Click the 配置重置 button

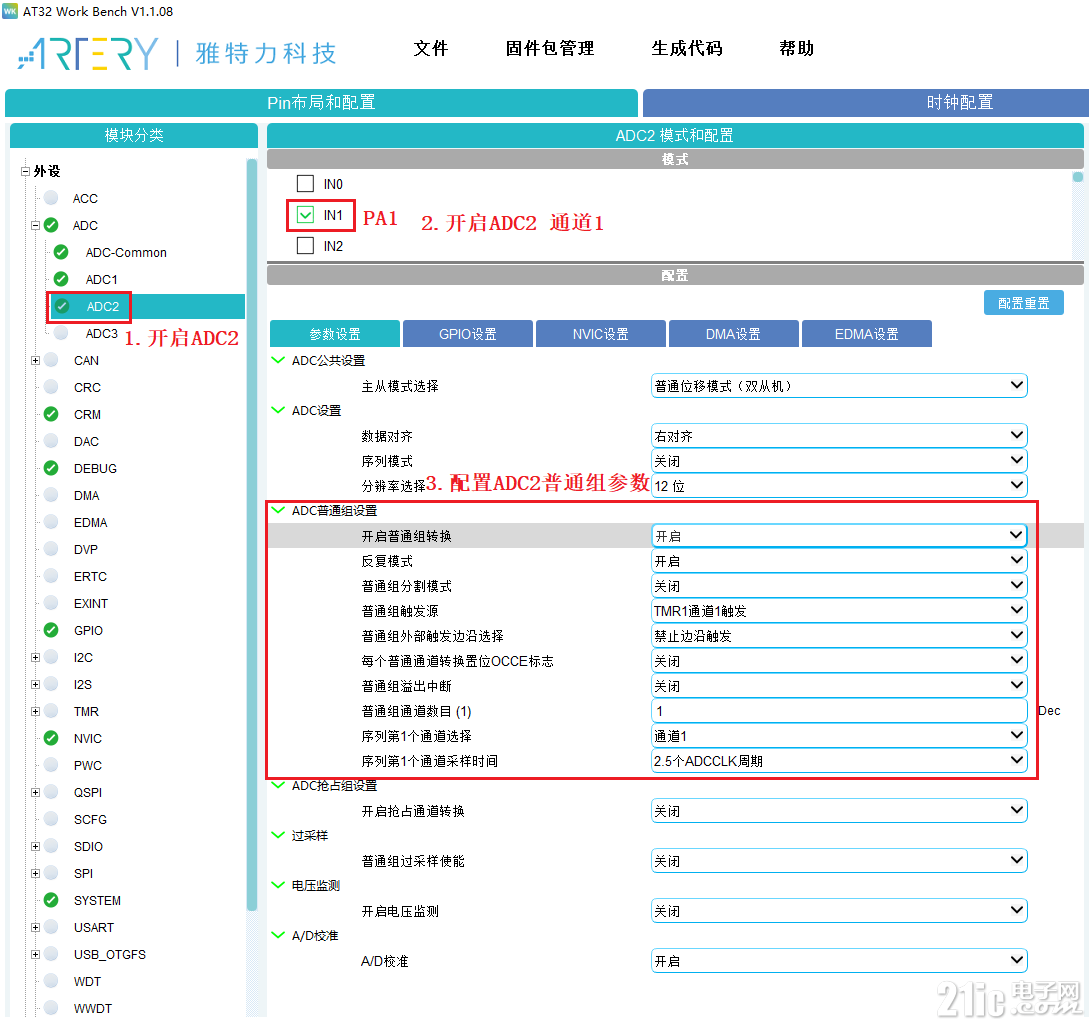coord(1024,303)
